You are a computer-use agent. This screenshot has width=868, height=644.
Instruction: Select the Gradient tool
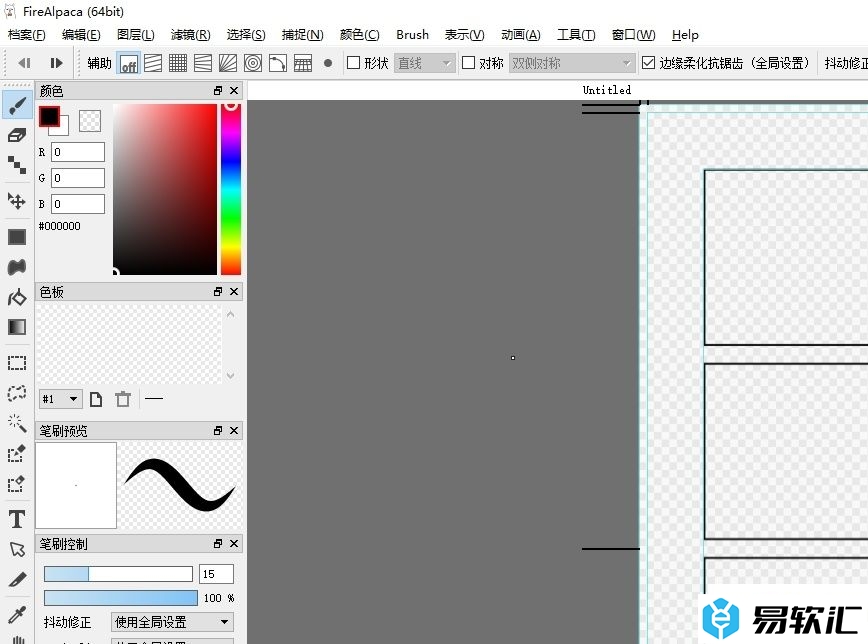pos(17,327)
